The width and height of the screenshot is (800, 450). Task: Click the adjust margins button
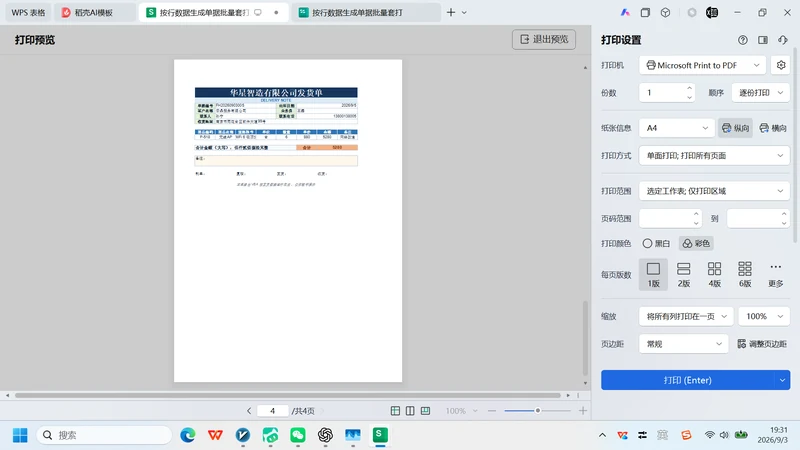pos(762,344)
